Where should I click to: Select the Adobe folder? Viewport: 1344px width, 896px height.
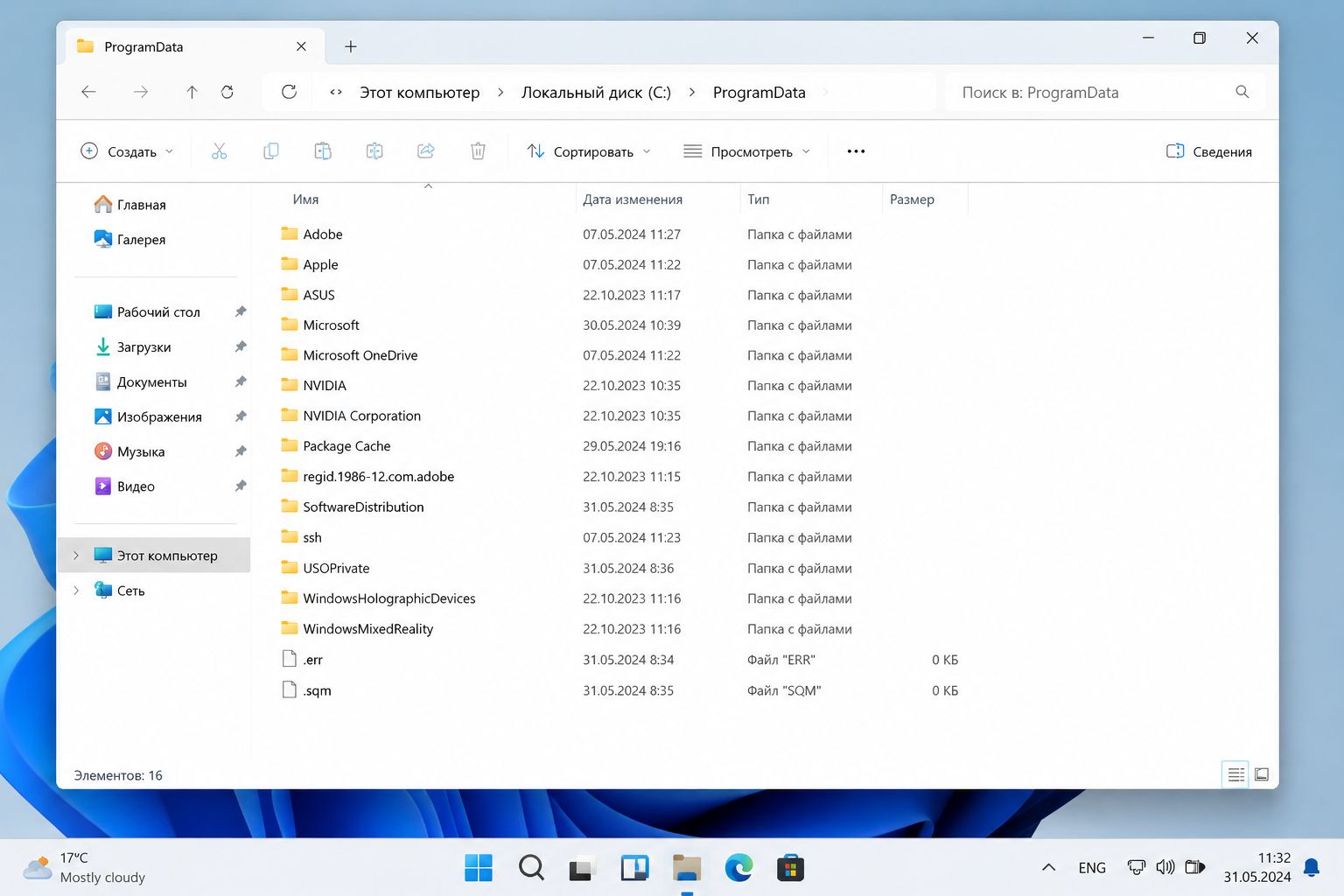point(323,234)
